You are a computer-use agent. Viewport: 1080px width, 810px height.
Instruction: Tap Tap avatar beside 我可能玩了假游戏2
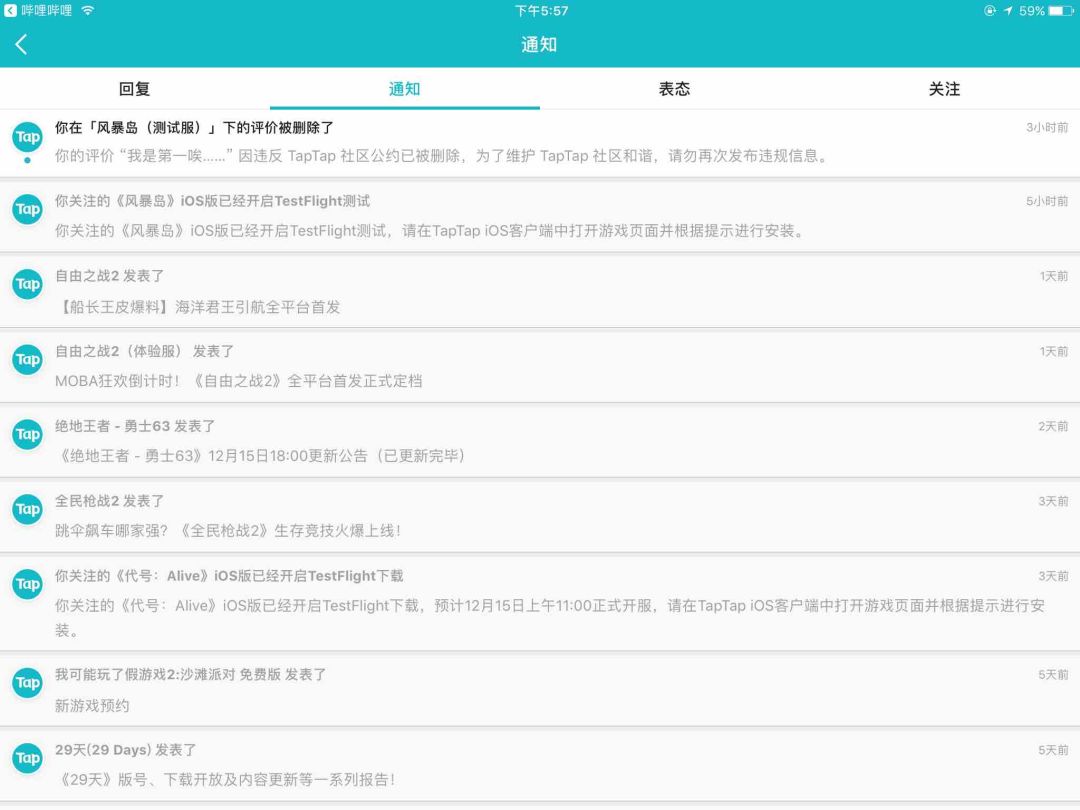tap(28, 683)
